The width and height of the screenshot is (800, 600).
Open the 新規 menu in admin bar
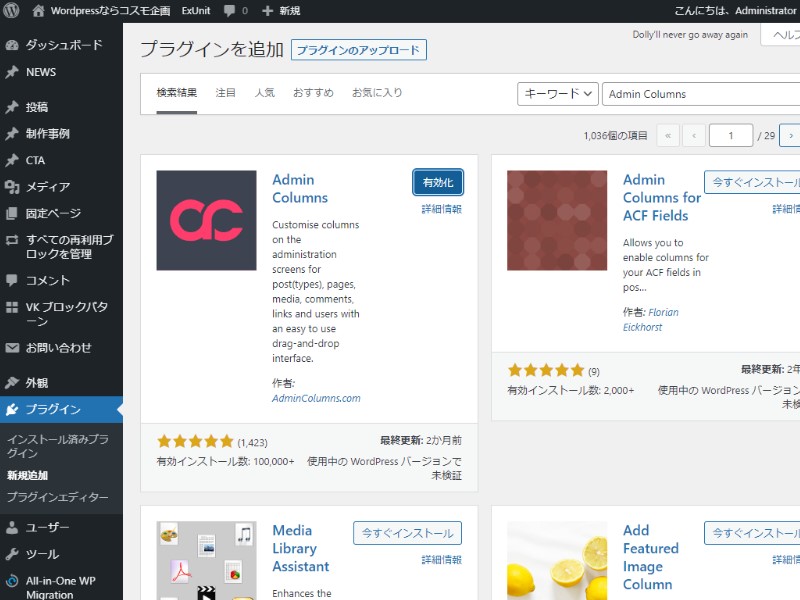click(x=280, y=10)
